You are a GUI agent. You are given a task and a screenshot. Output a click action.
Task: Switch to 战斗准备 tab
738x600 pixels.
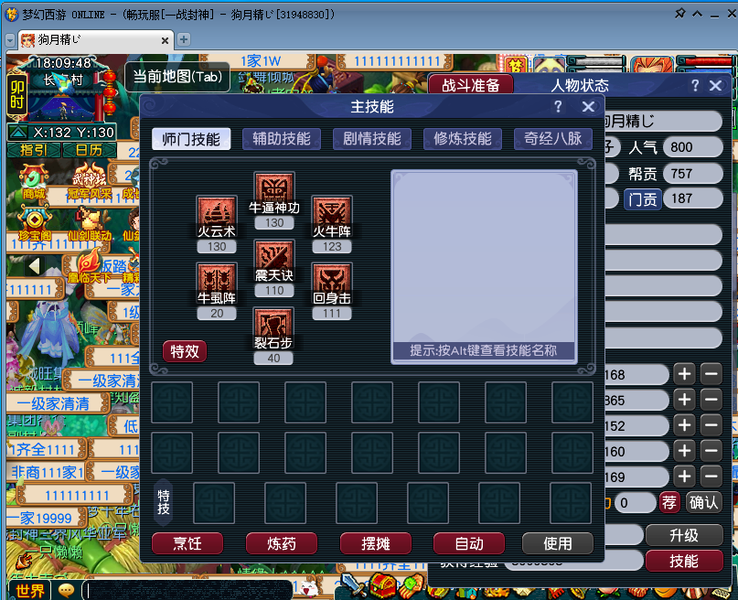coord(470,85)
